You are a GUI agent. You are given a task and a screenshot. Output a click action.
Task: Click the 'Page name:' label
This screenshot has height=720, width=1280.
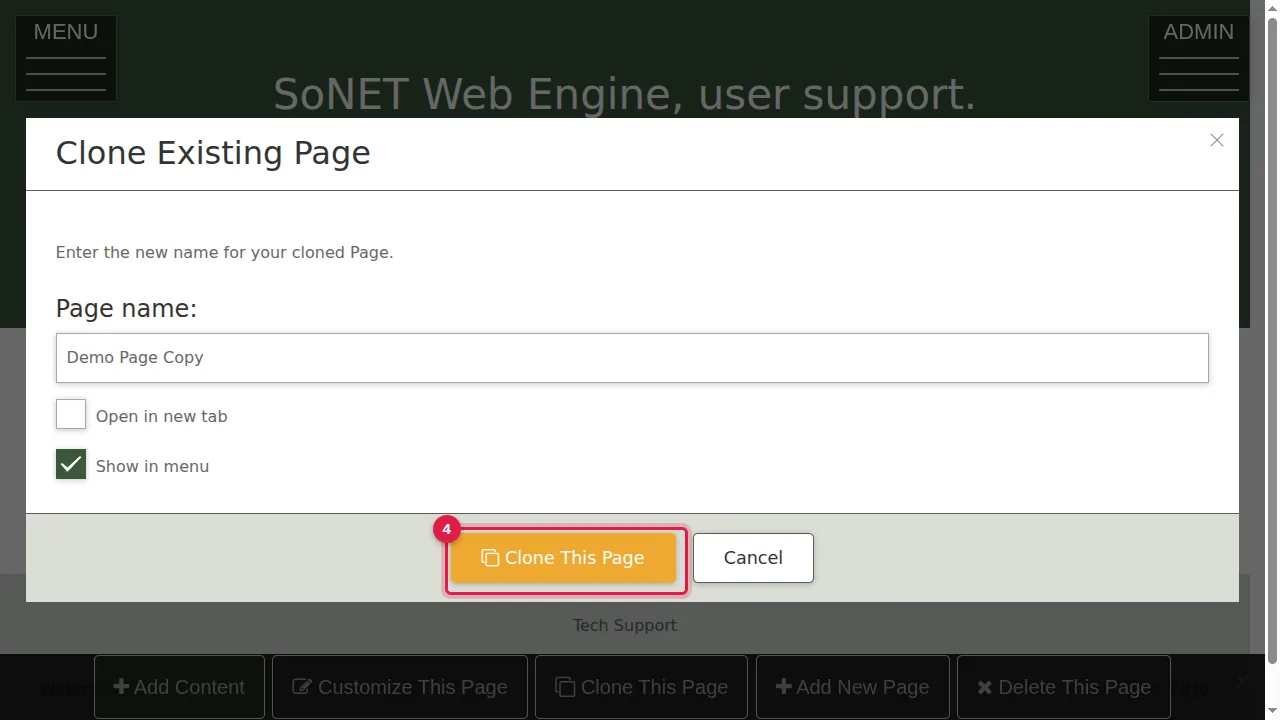pyautogui.click(x=126, y=309)
